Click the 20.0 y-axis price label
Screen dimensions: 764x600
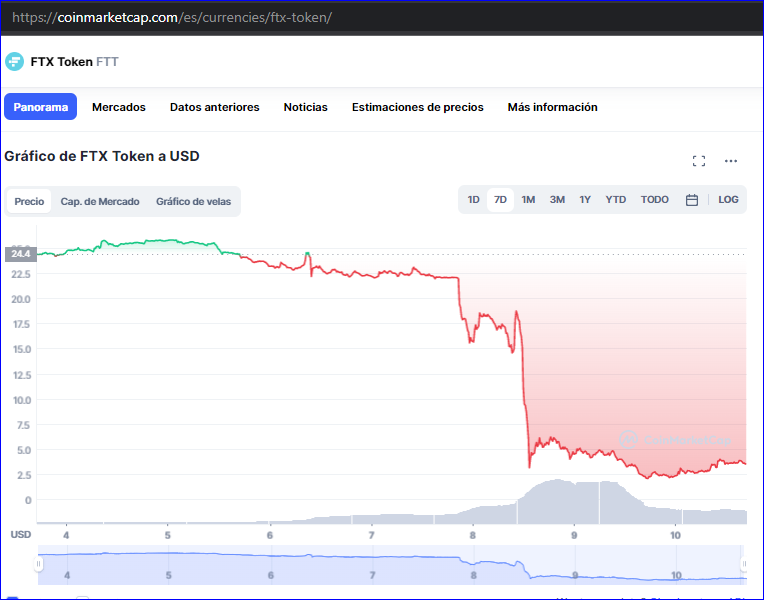[x=21, y=299]
